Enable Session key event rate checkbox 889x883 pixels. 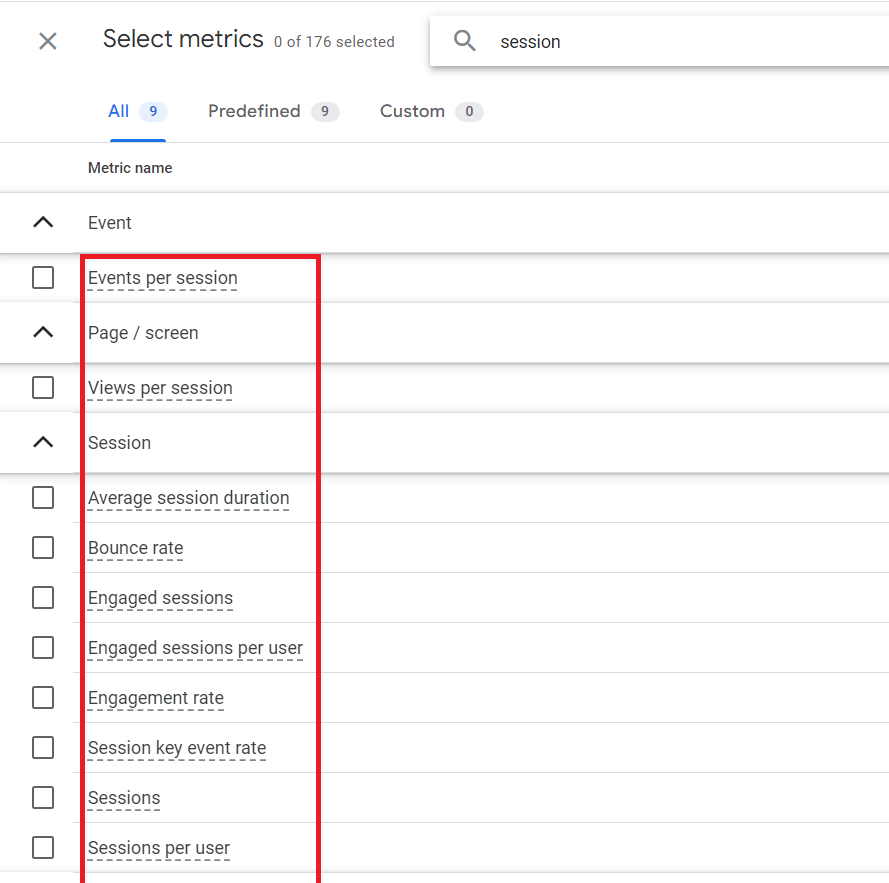[43, 747]
